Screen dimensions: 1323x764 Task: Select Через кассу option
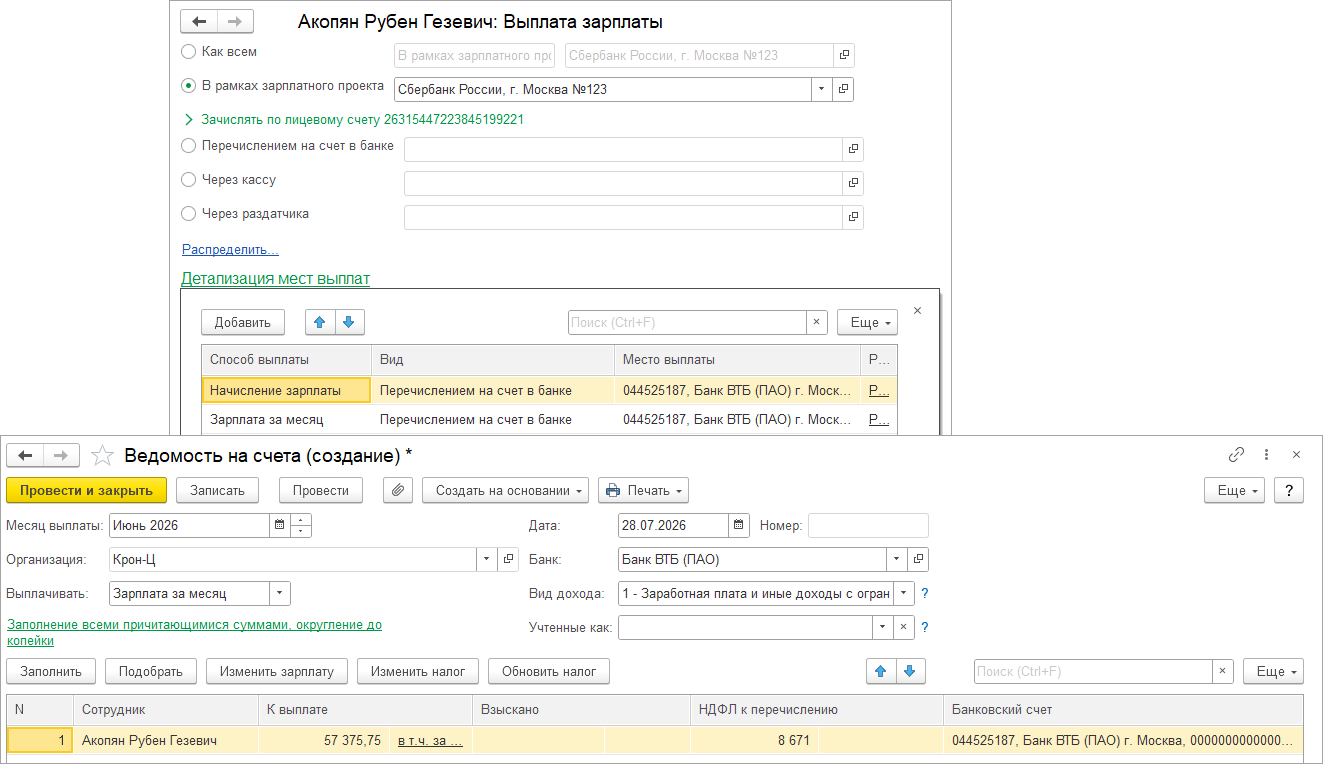pyautogui.click(x=188, y=180)
